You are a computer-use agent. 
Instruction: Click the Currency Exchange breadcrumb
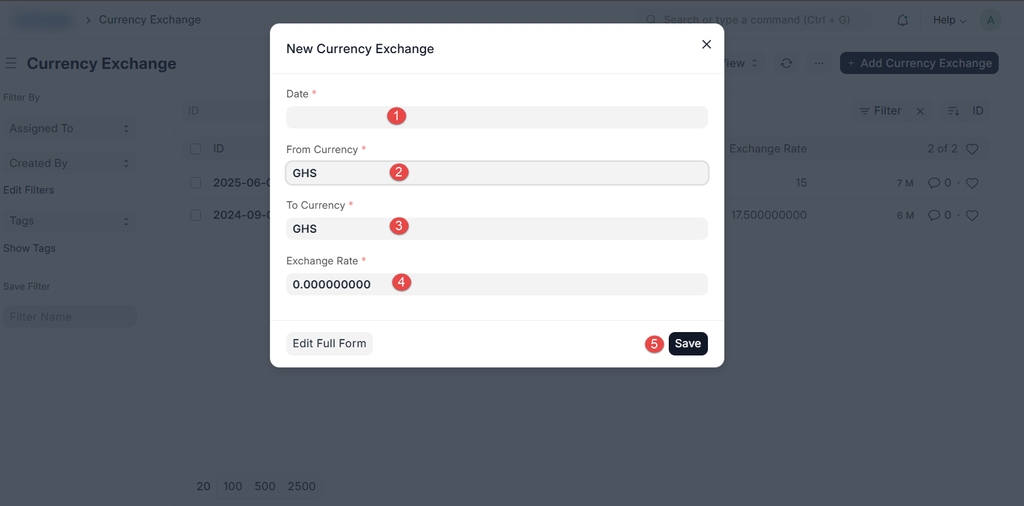(149, 20)
